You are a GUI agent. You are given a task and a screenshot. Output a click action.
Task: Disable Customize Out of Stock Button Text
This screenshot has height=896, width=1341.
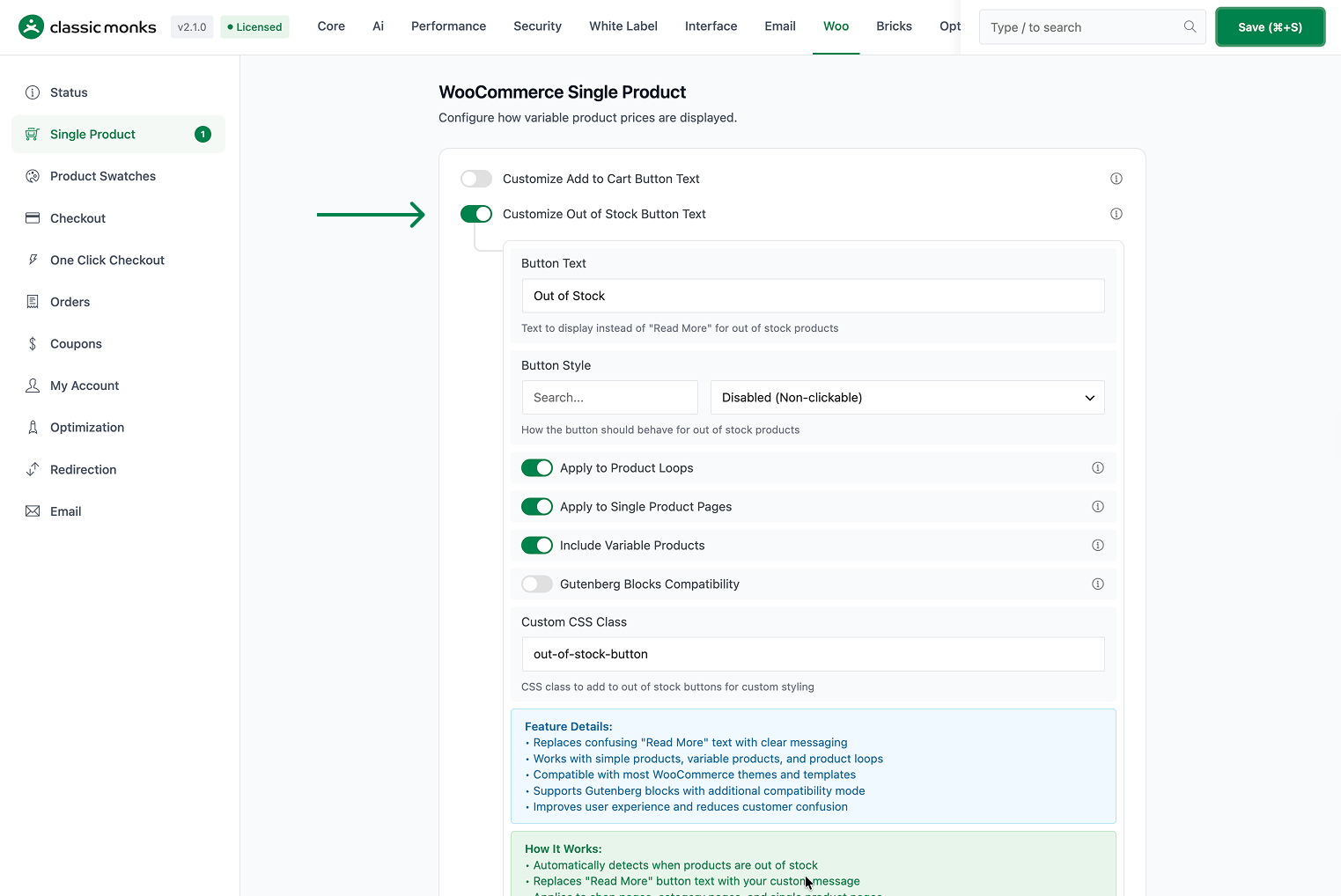tap(476, 214)
